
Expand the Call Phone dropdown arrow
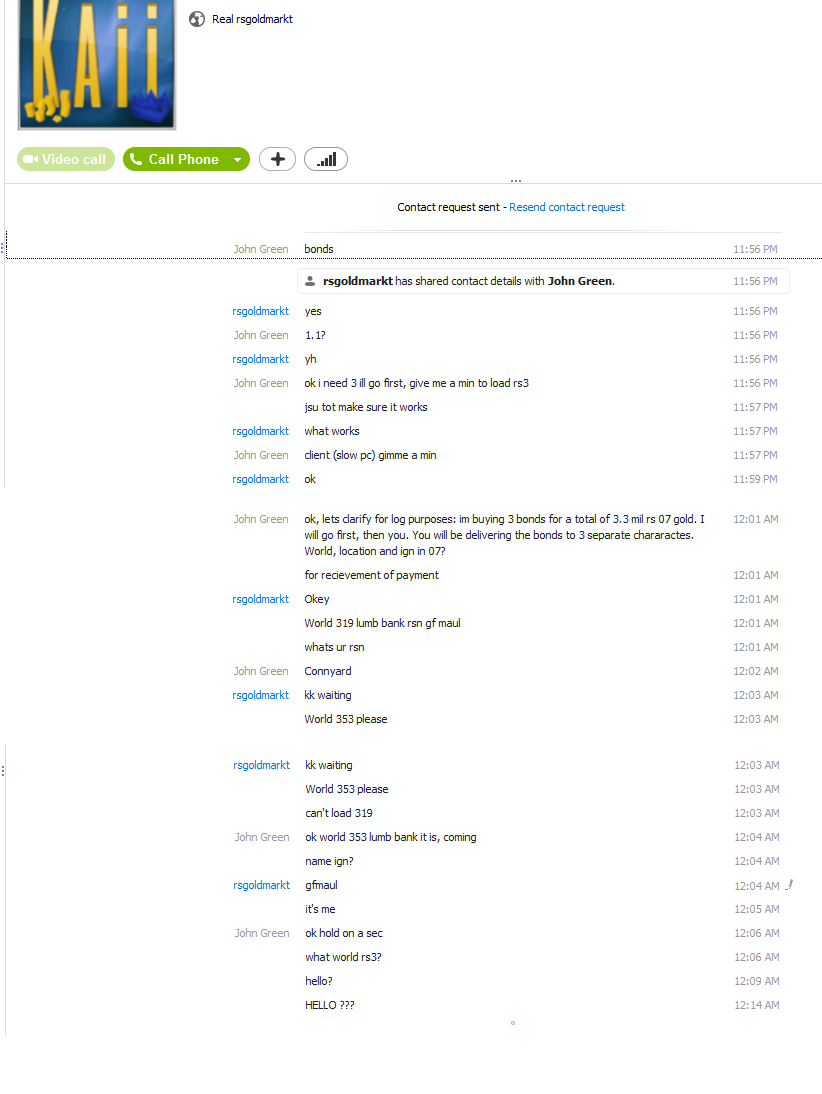[x=238, y=160]
